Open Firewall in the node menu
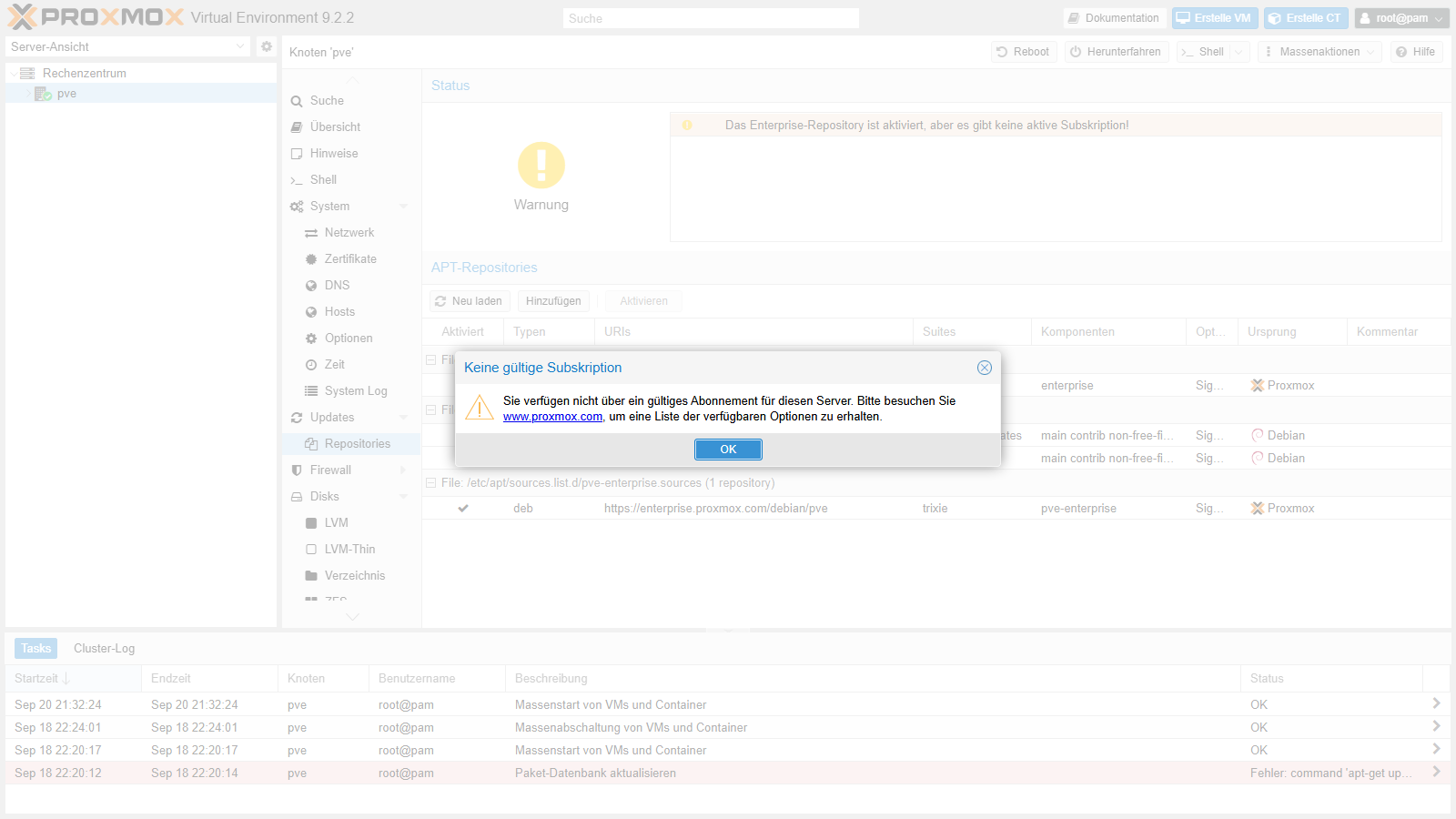The width and height of the screenshot is (1456, 819). 330,470
